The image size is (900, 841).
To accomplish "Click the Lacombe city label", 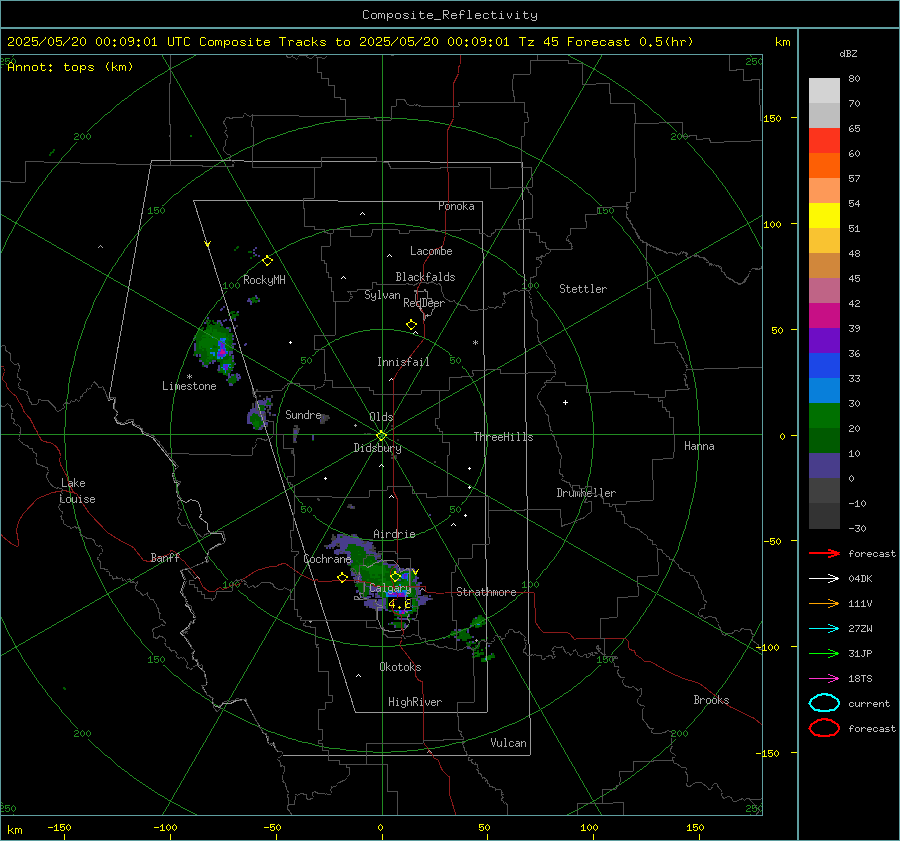I will (431, 251).
